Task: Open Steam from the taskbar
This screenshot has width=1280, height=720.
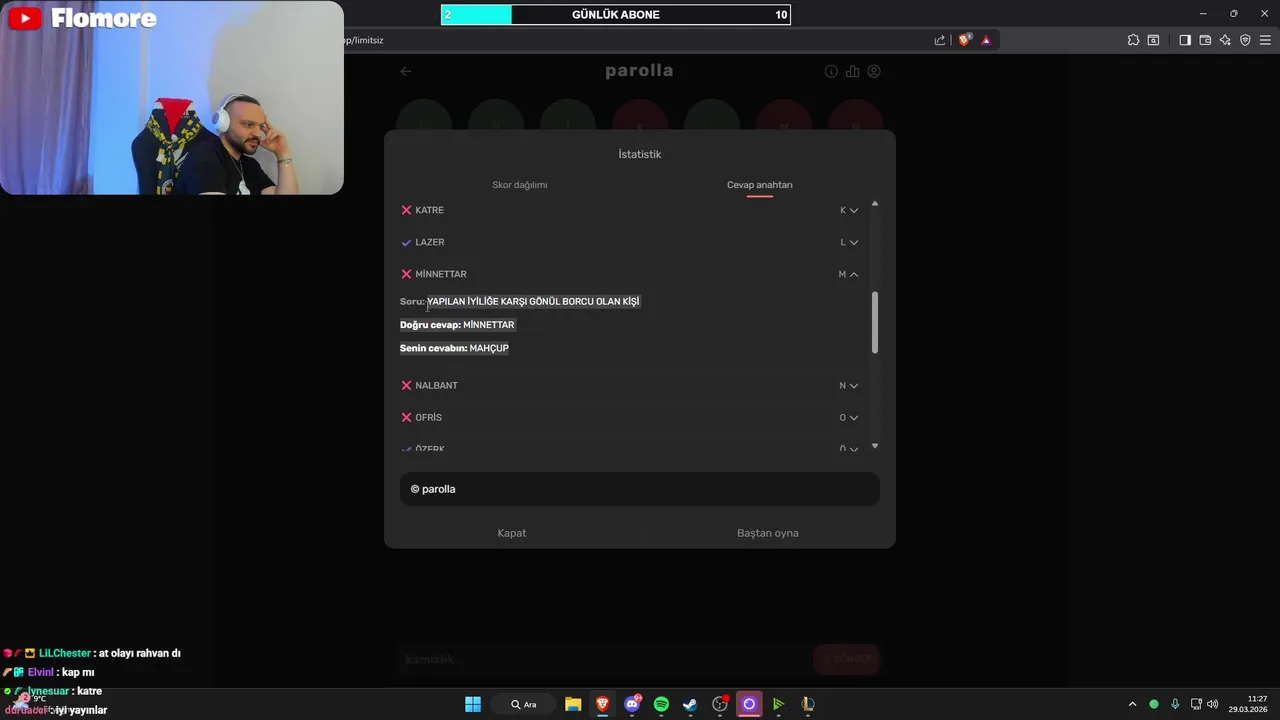Action: (x=690, y=704)
